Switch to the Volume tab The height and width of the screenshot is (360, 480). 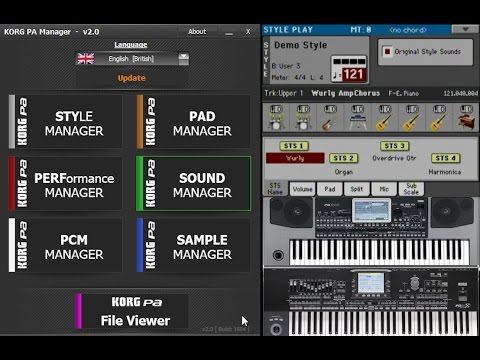[x=302, y=189]
